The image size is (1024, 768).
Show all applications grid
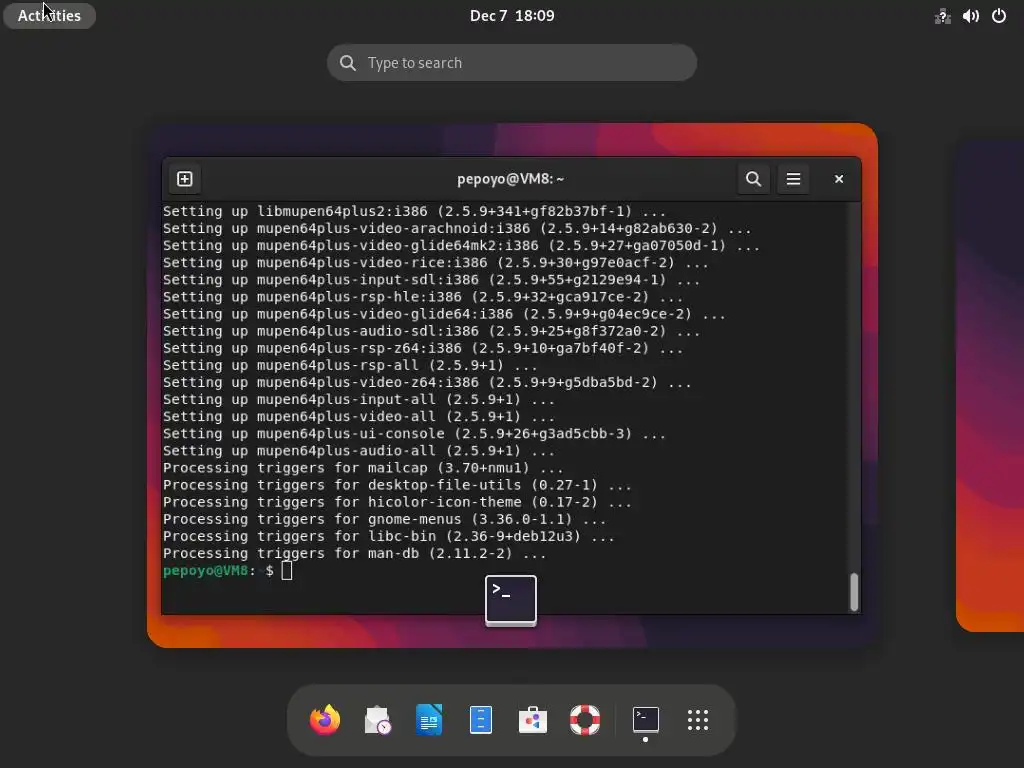point(697,720)
